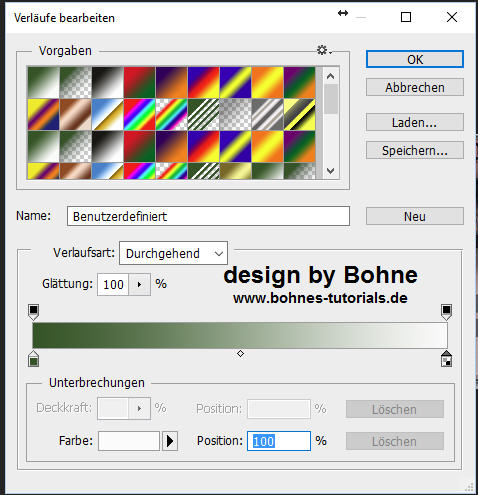
Task: Click Laden to load gradients
Action: coord(415,122)
